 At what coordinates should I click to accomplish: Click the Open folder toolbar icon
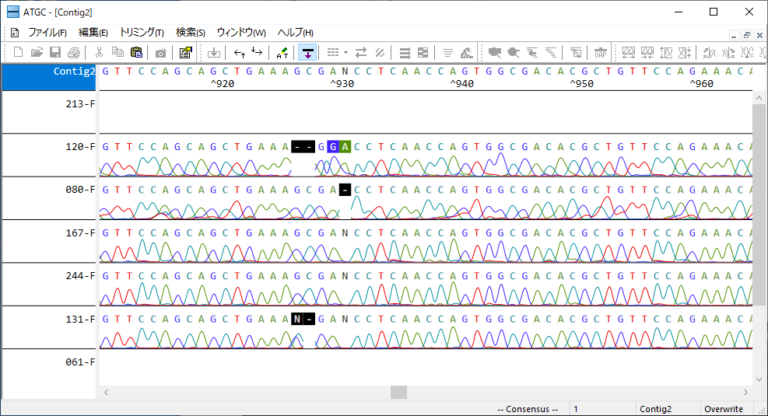[x=37, y=52]
